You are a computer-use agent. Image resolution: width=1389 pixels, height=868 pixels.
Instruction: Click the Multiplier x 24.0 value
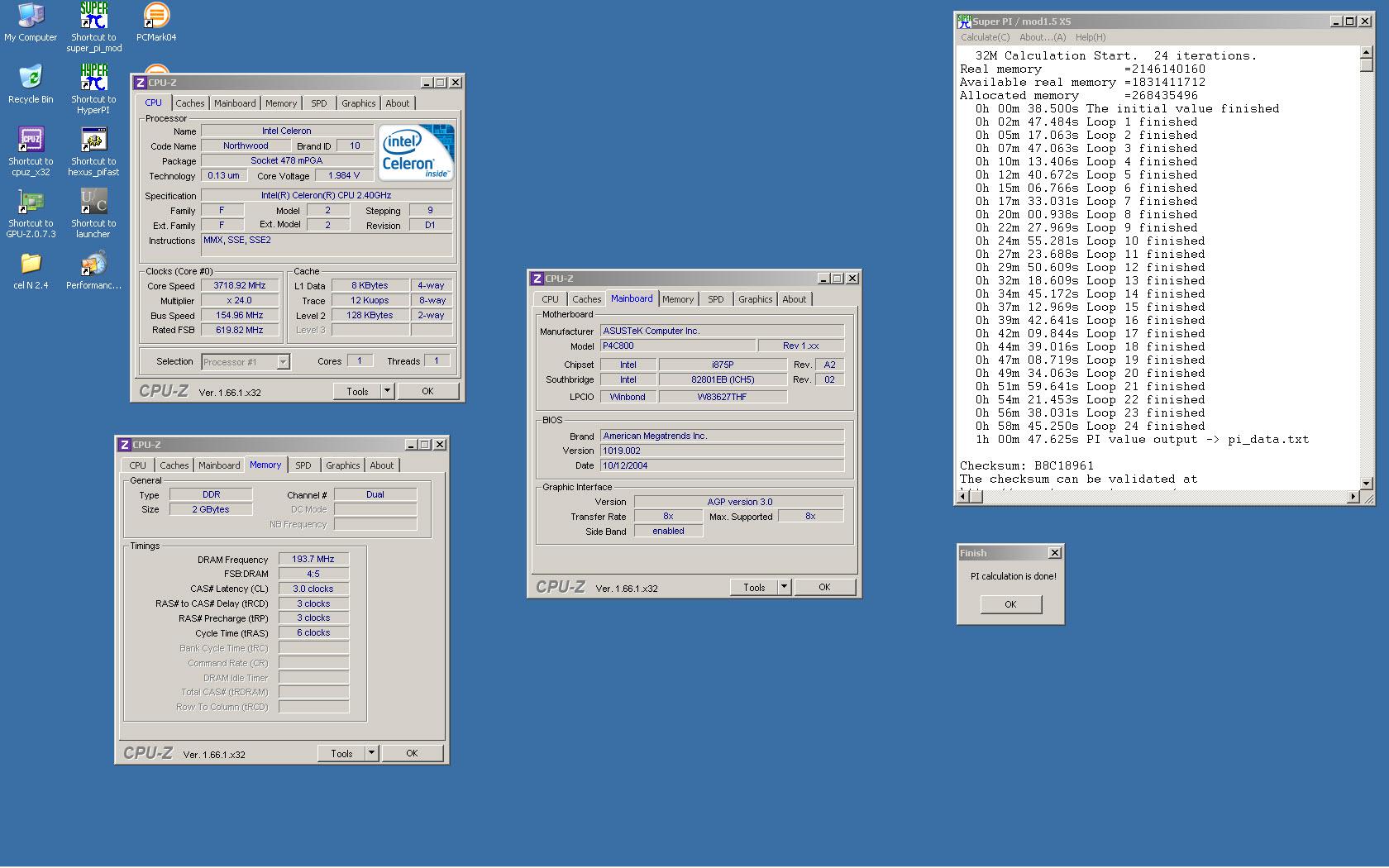tap(240, 300)
